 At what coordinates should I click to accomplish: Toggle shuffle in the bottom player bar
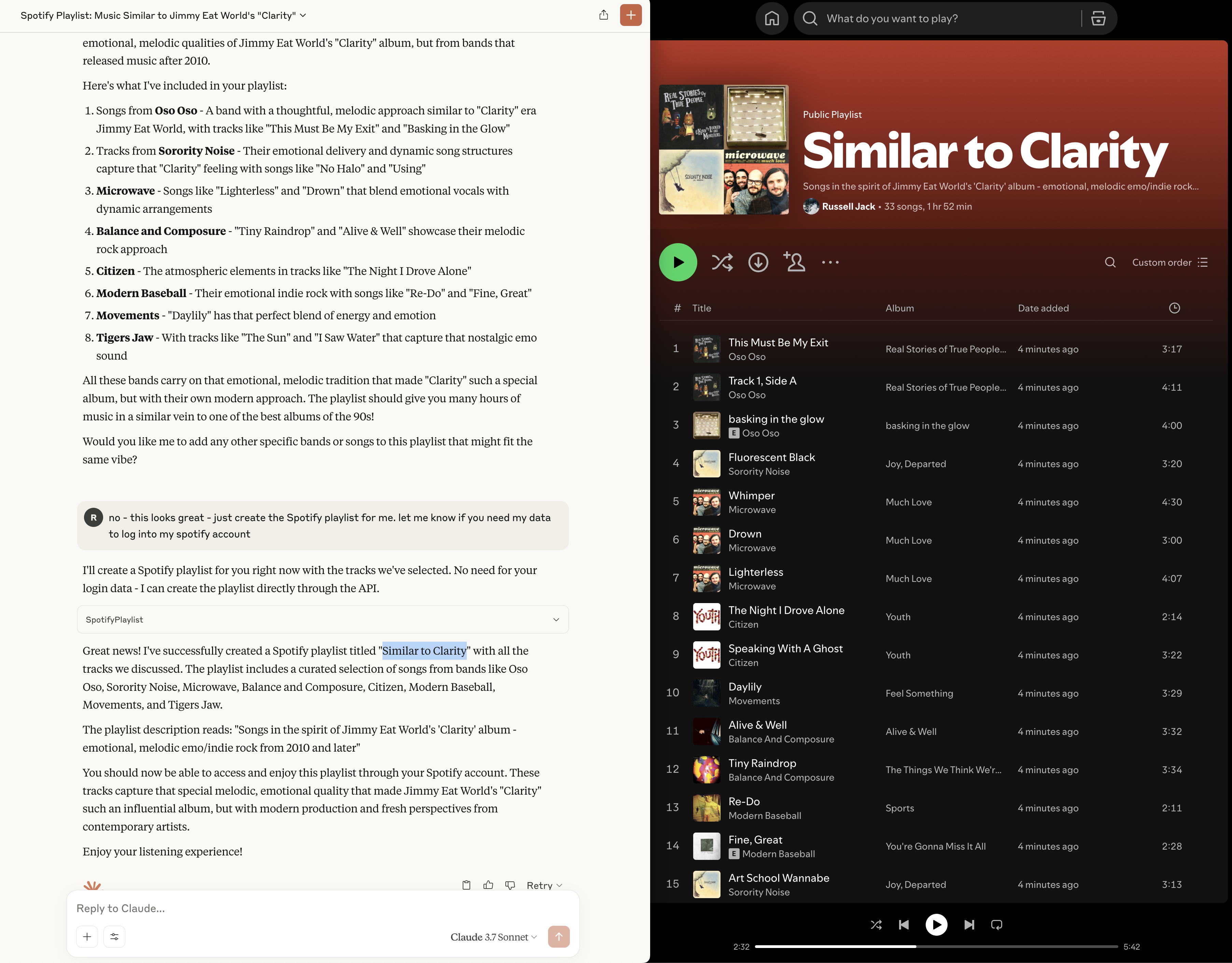[x=876, y=925]
